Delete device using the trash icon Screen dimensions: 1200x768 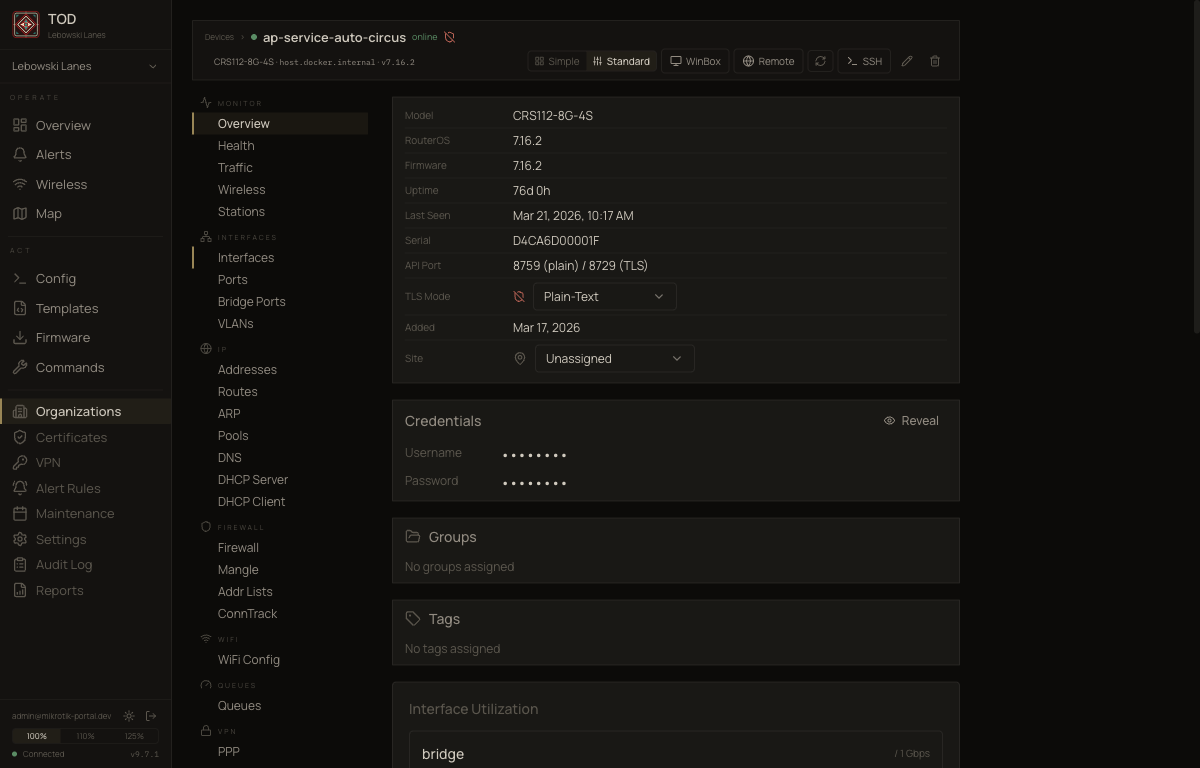pos(934,61)
